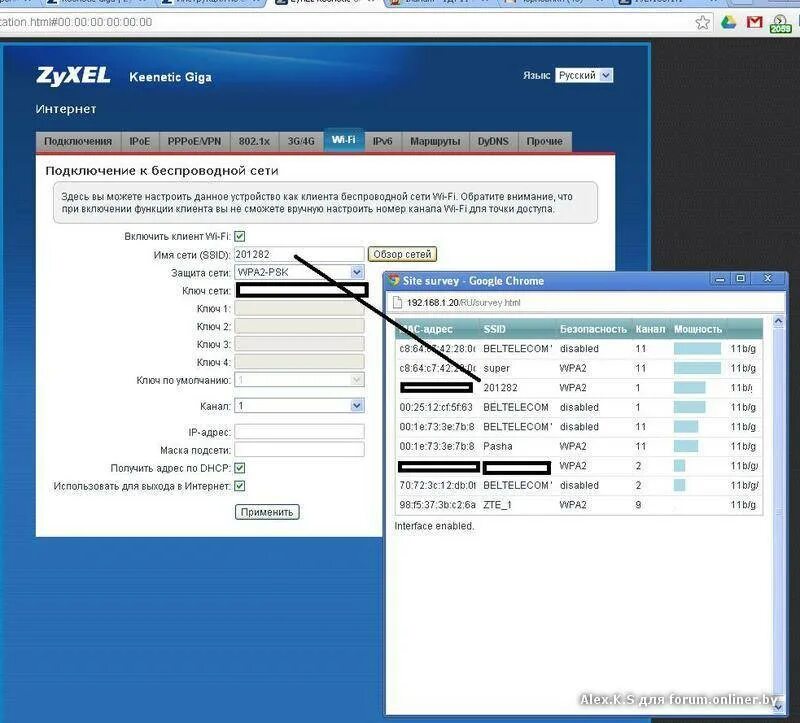Viewport: 800px width, 723px height.
Task: Click Site survey page document icon
Action: coord(397,303)
